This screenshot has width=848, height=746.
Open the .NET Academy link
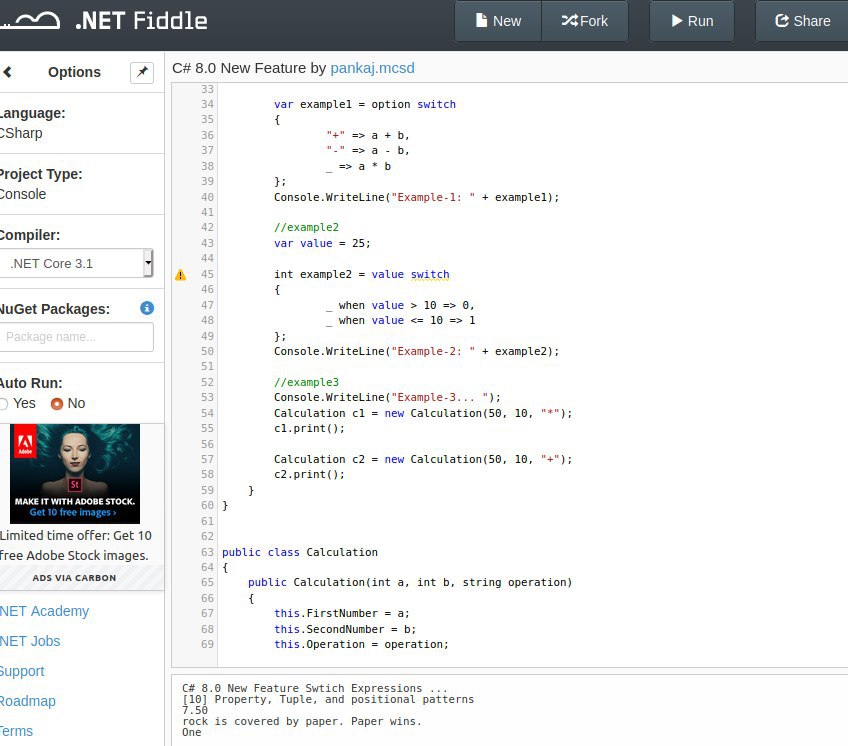coord(44,611)
